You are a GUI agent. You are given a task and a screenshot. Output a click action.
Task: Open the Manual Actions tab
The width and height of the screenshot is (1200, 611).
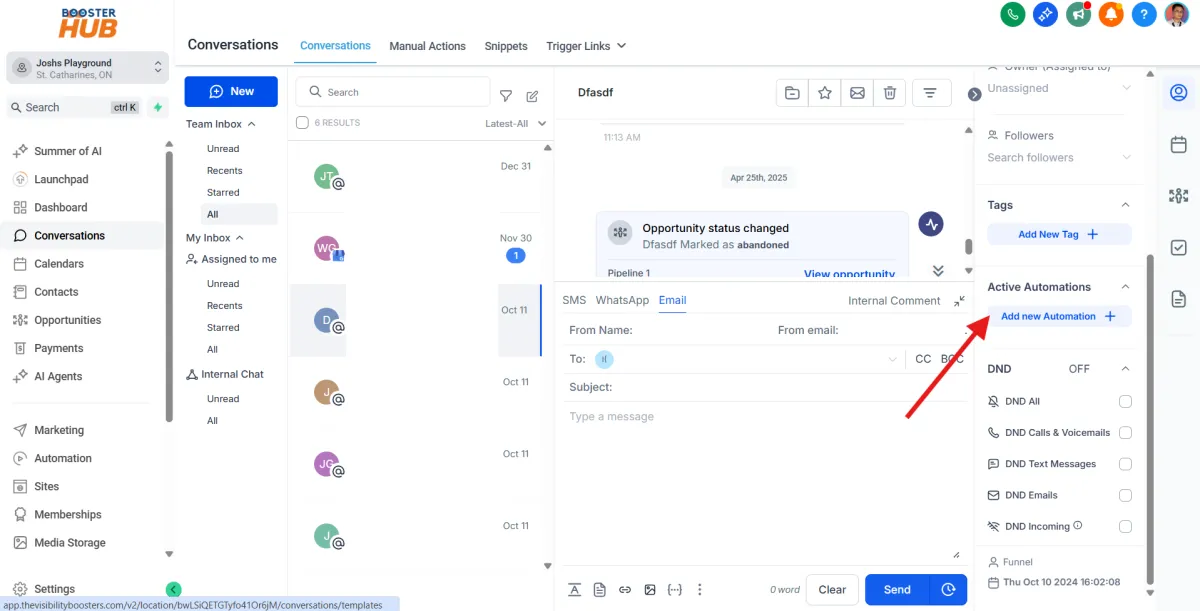pos(427,46)
